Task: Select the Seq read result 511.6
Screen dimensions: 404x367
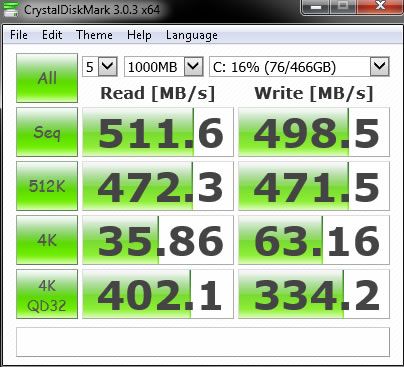Action: (158, 132)
